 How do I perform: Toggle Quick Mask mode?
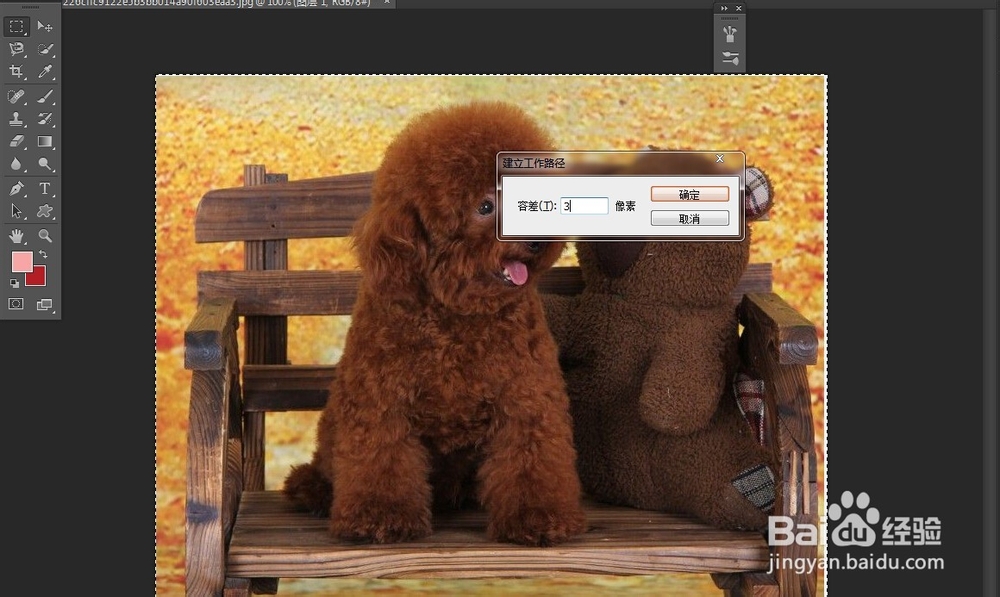(x=16, y=304)
